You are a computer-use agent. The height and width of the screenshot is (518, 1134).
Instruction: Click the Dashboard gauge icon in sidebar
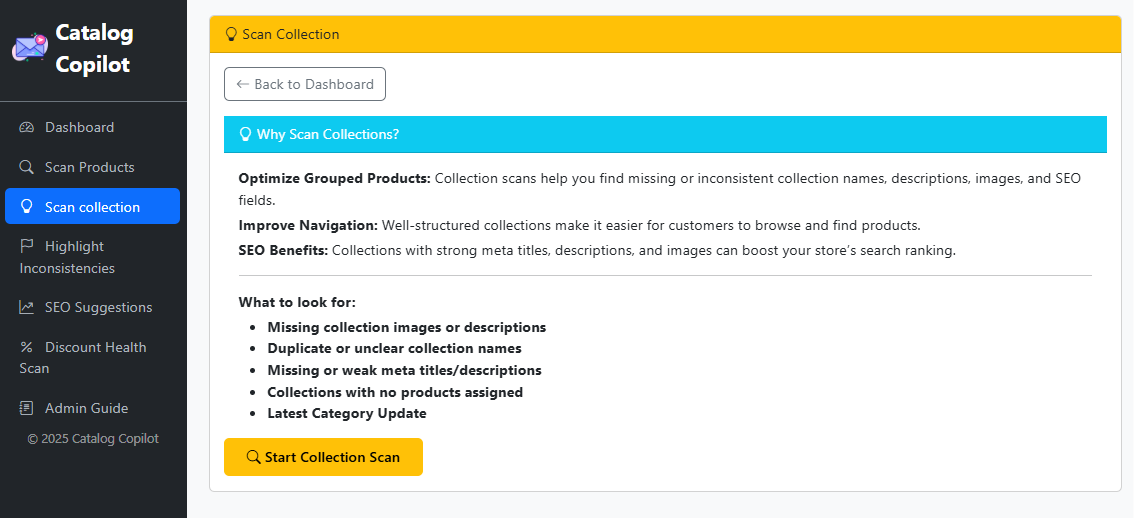27,127
